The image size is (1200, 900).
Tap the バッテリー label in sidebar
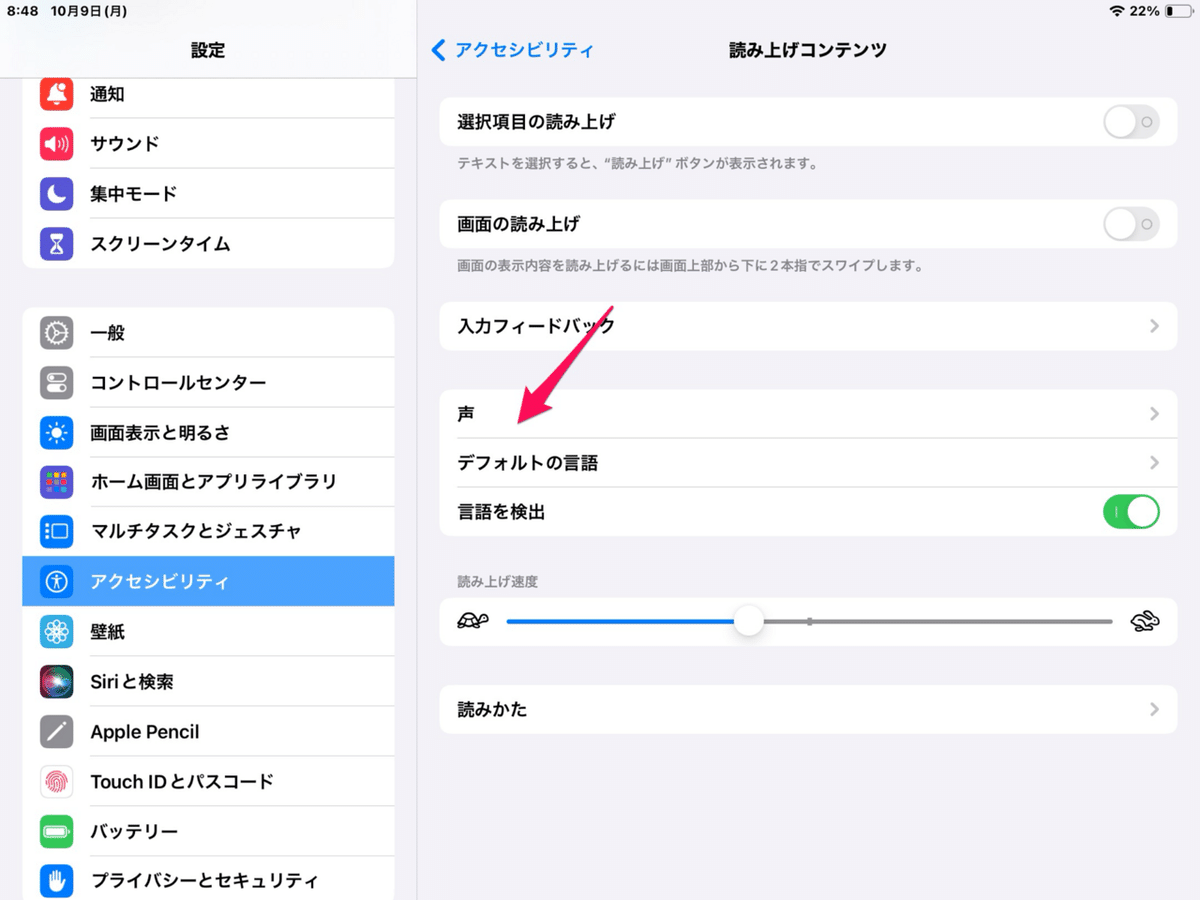pyautogui.click(x=134, y=832)
